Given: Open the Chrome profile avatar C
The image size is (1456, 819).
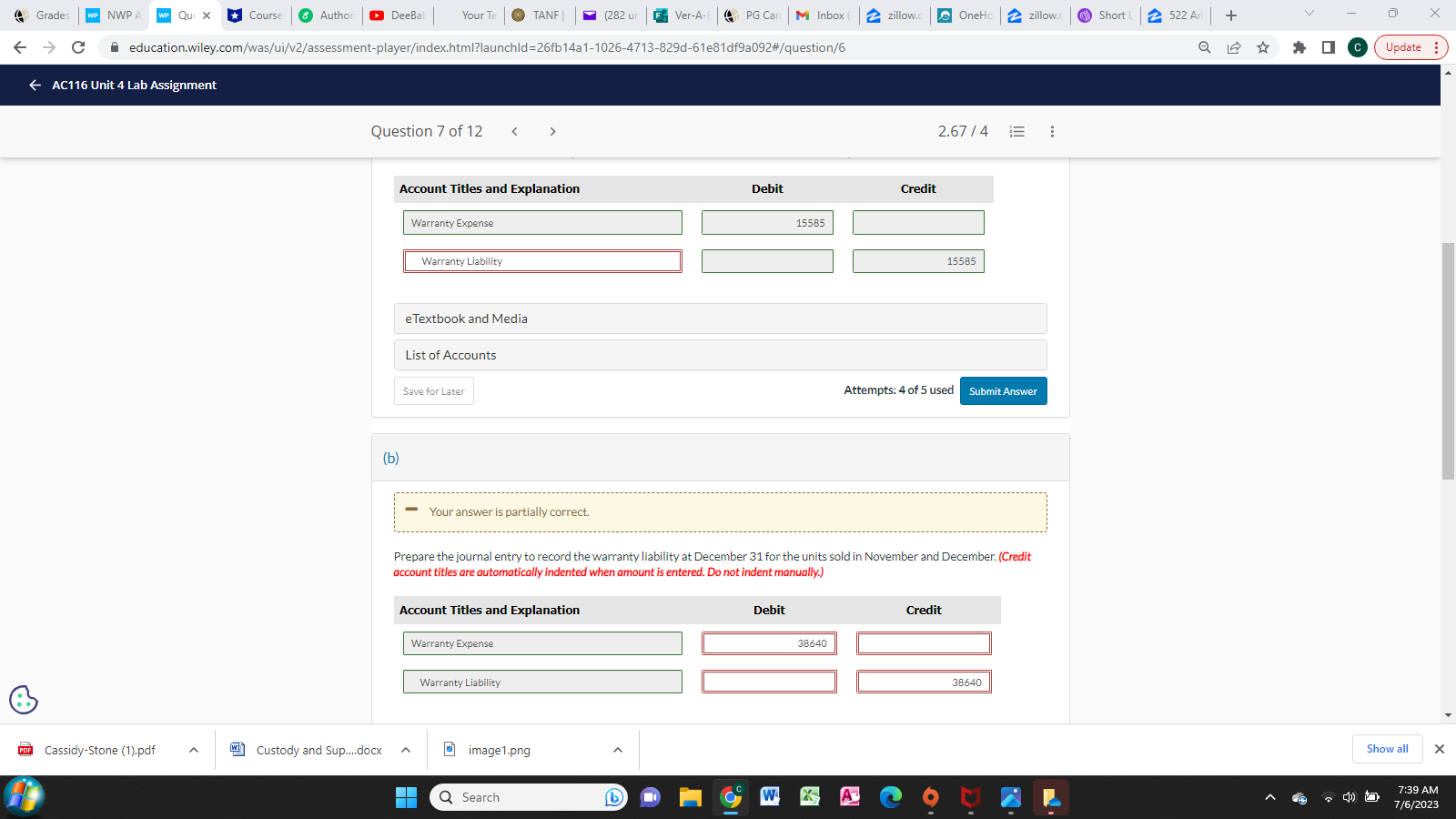Looking at the screenshot, I should tap(1358, 47).
